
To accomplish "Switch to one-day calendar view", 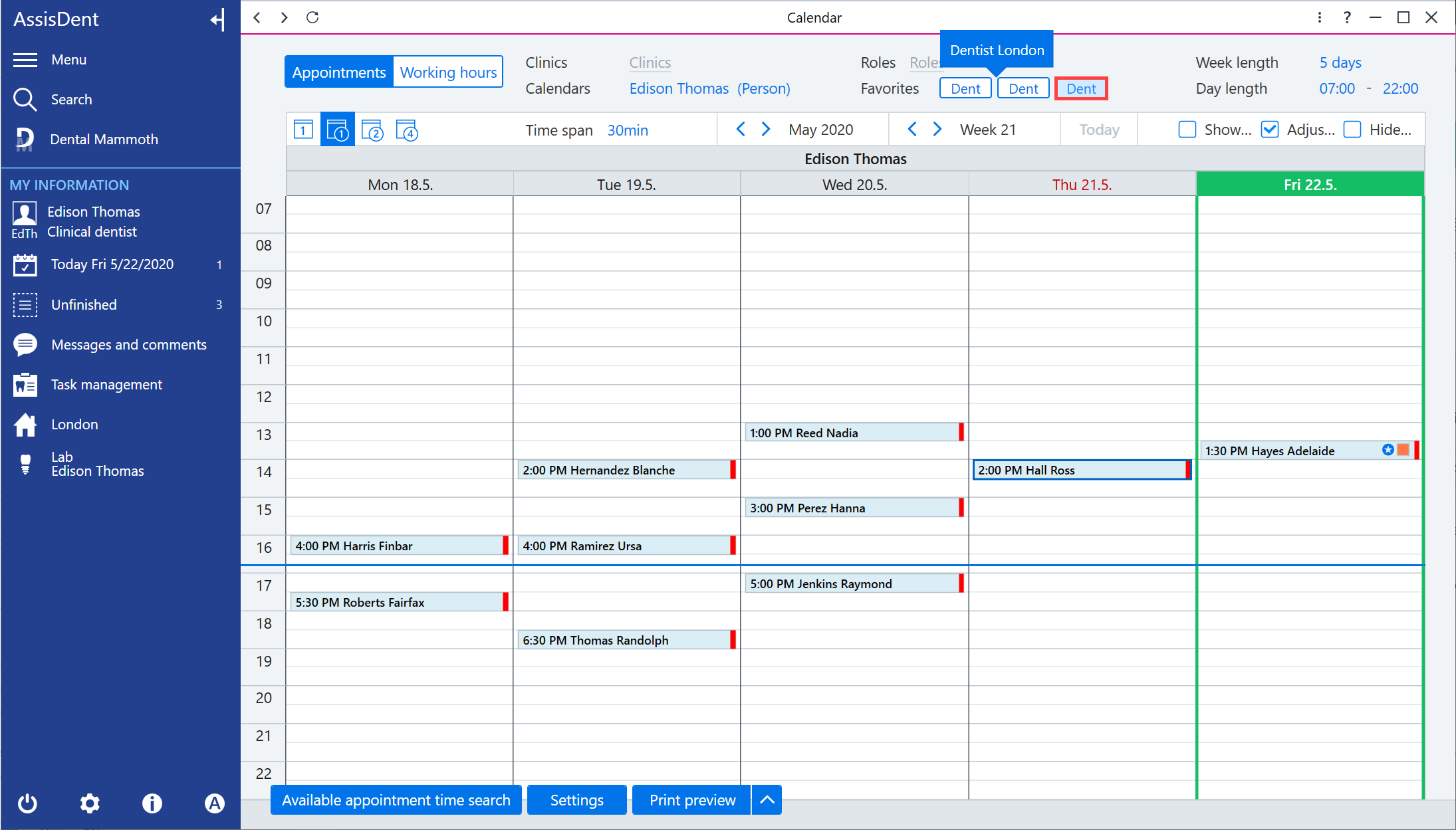I will click(303, 130).
